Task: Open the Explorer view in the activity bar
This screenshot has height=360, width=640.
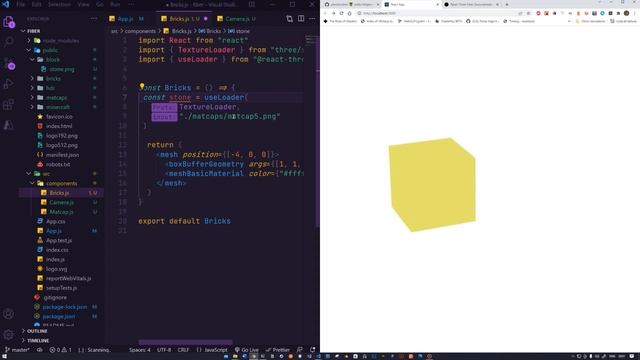Action: click(9, 22)
